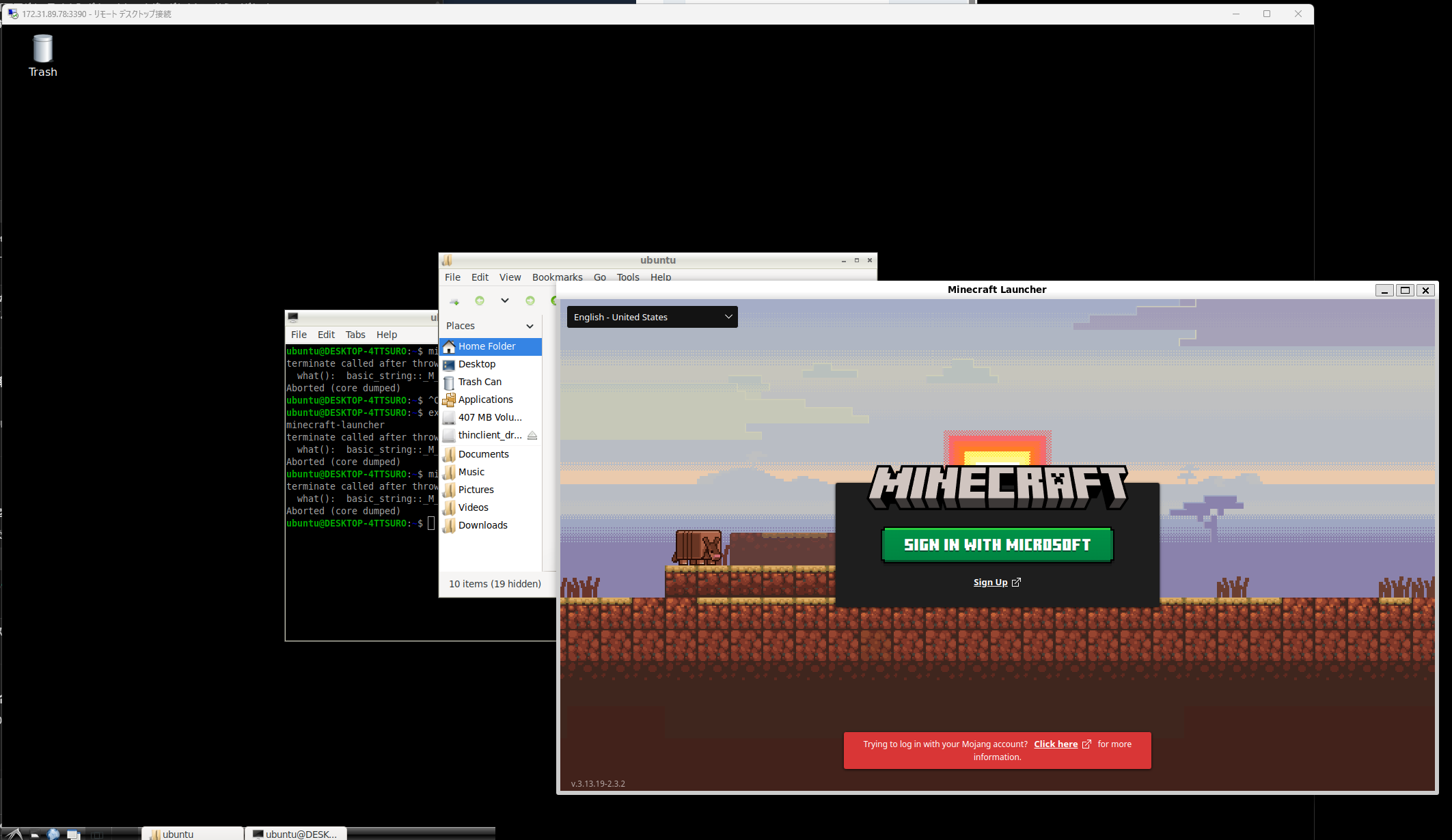This screenshot has height=840, width=1452.
Task: Click the Minecraft logo in launcher
Action: pos(998,488)
